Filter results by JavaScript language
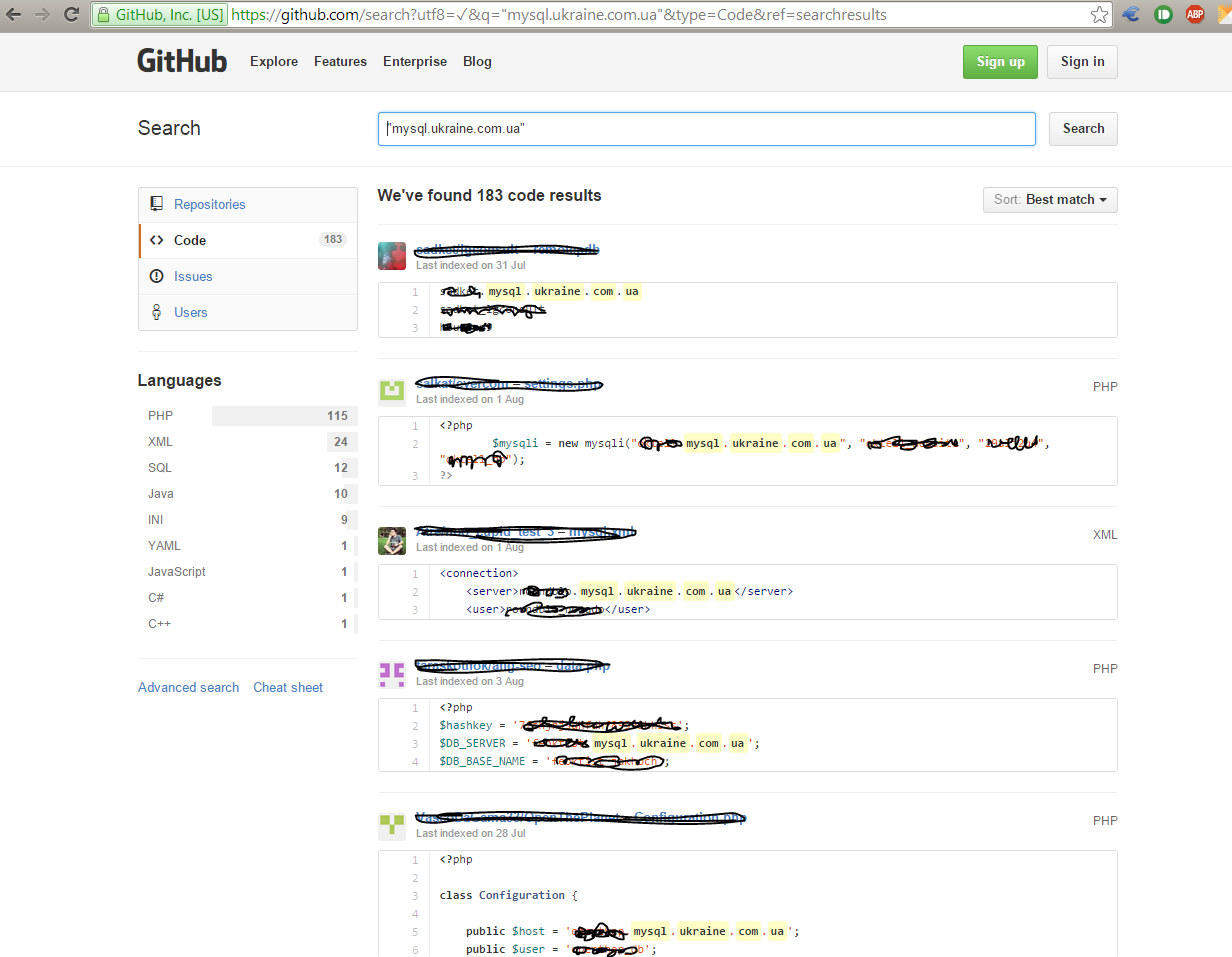Image resolution: width=1232 pixels, height=957 pixels. (x=248, y=571)
